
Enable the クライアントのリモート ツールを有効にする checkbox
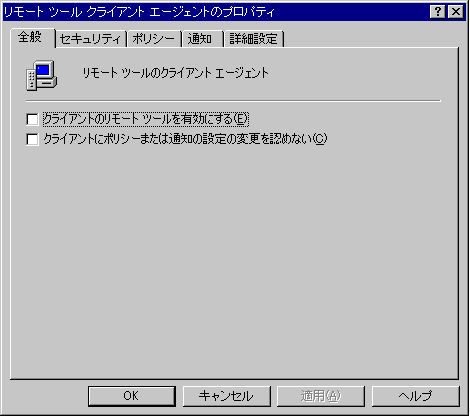pos(32,119)
